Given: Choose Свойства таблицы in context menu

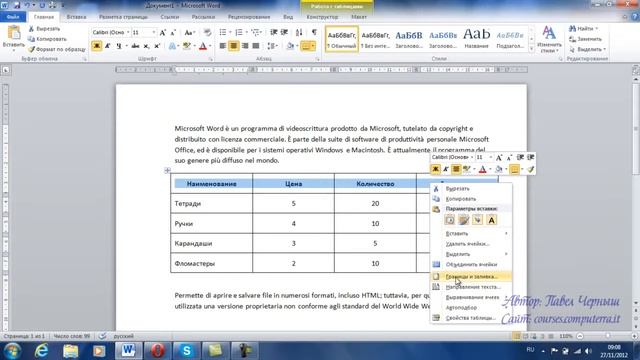Looking at the screenshot, I should (471, 318).
